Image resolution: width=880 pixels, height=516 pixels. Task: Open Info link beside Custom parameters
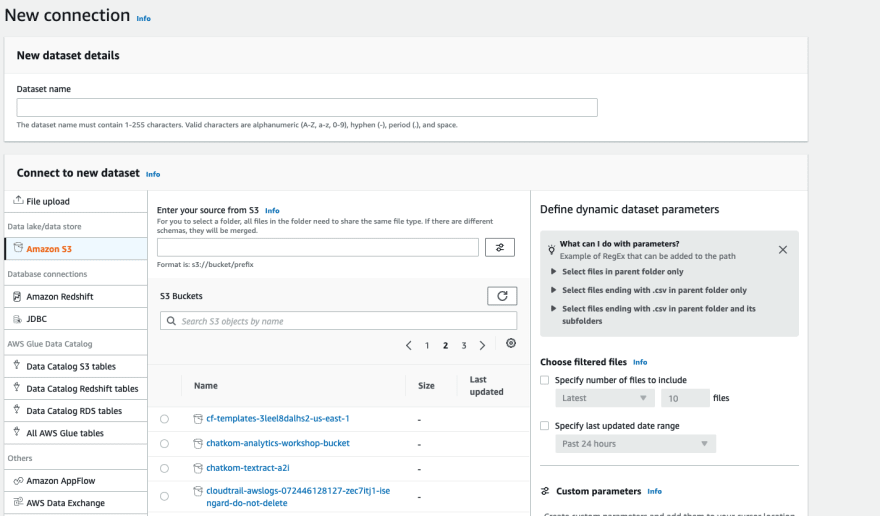[x=654, y=491]
